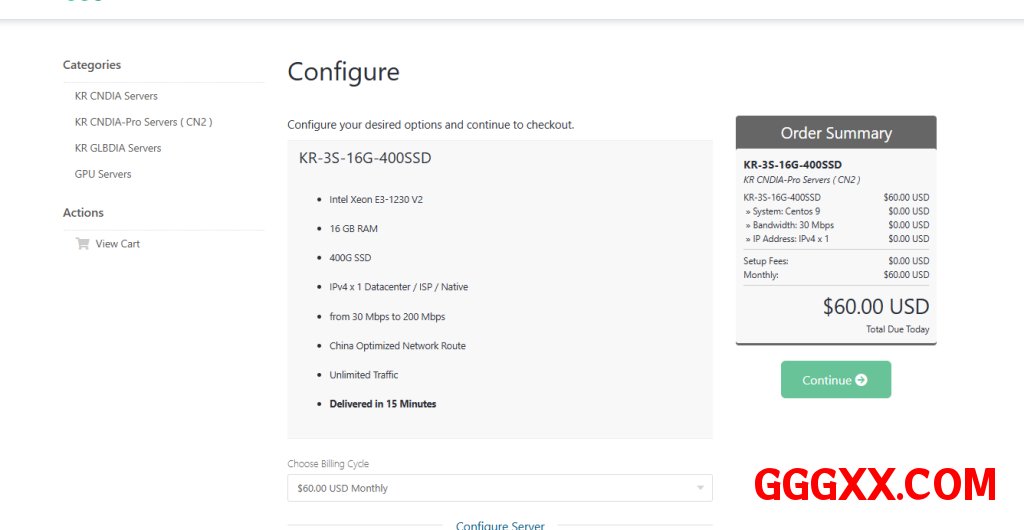Screen dimensions: 1024x530
Task: Click the KR-3S-16G-400SSD product title in configure box
Action: [x=365, y=158]
